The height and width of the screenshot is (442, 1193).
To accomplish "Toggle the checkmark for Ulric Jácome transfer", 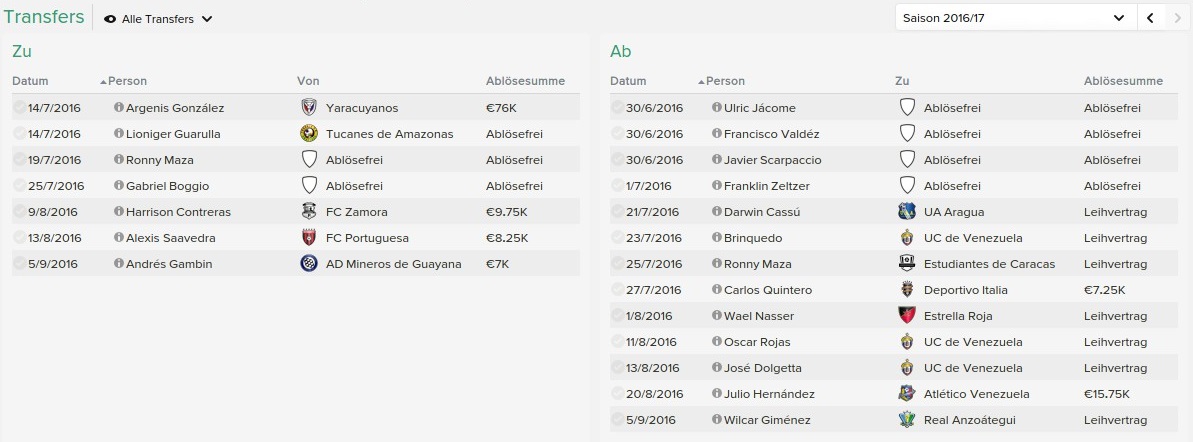I will pyautogui.click(x=618, y=108).
